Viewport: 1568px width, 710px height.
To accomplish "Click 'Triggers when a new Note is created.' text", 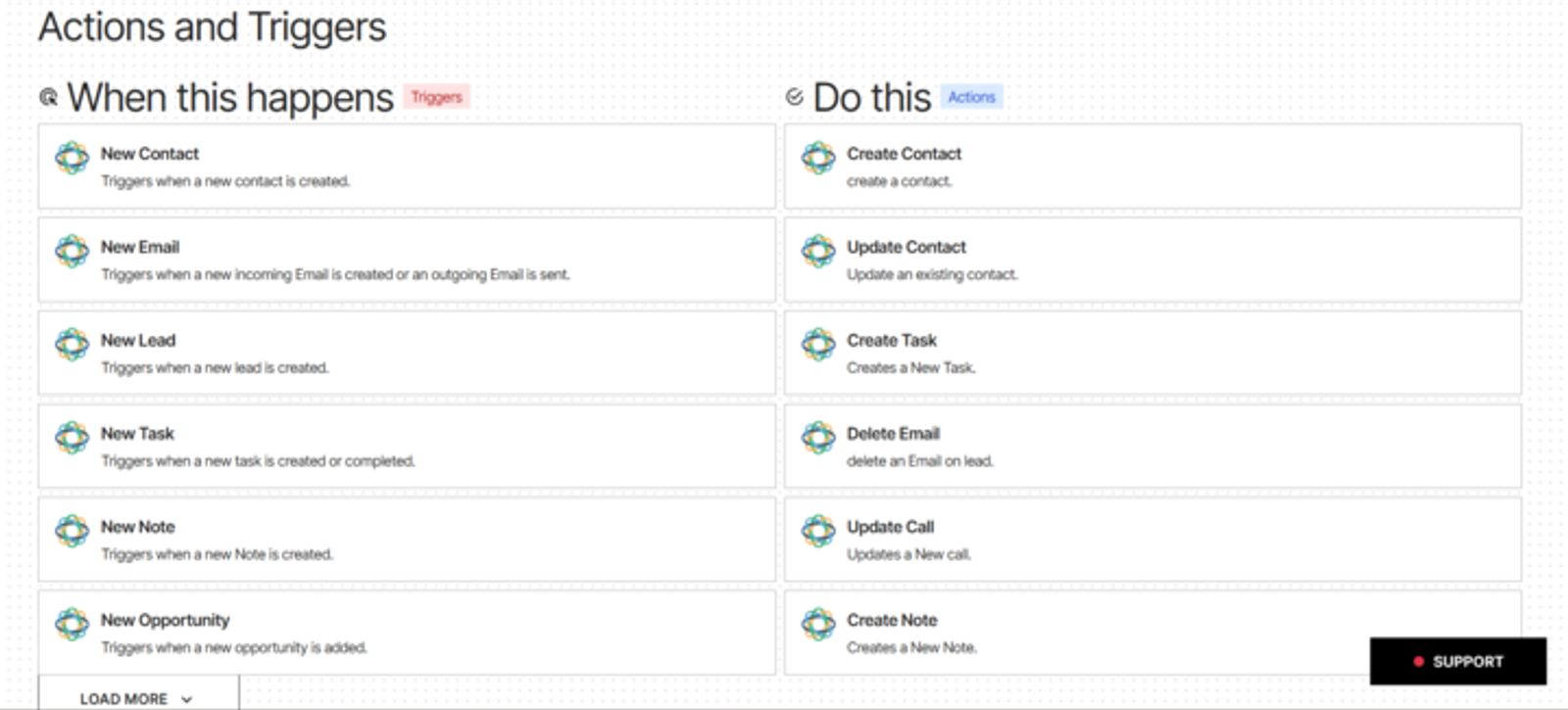I will (217, 554).
